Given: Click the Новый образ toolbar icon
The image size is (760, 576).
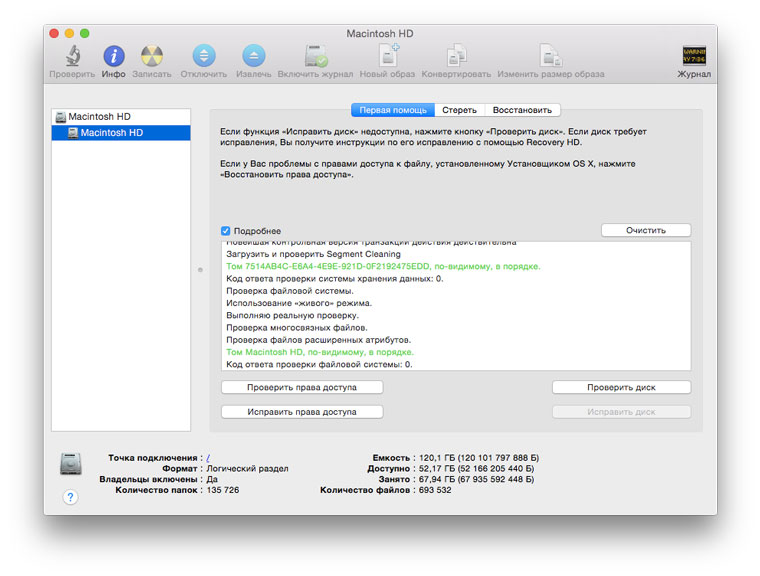Looking at the screenshot, I should click(387, 57).
